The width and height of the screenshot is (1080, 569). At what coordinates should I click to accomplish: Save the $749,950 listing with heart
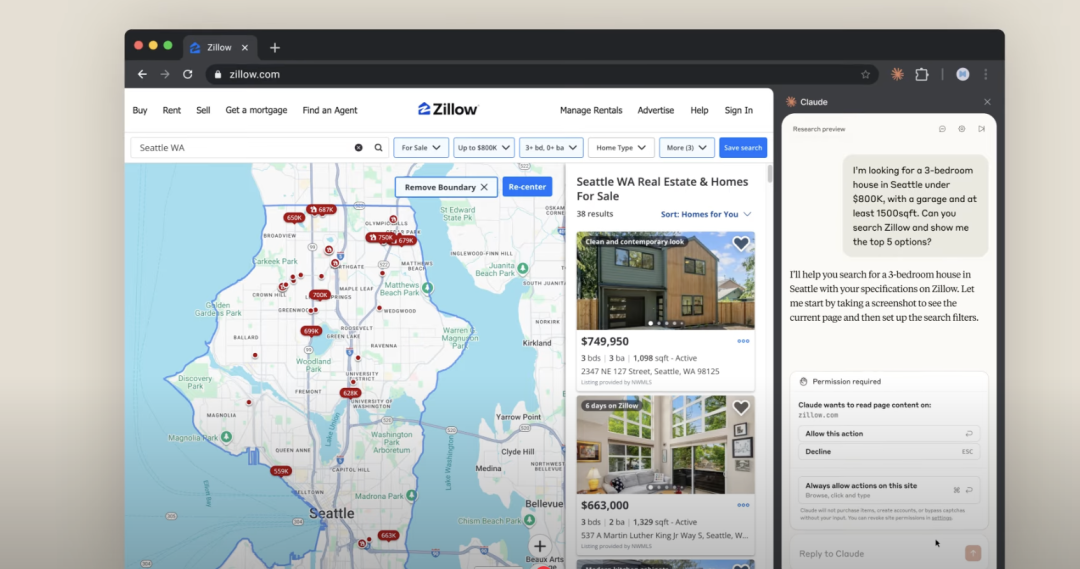740,243
